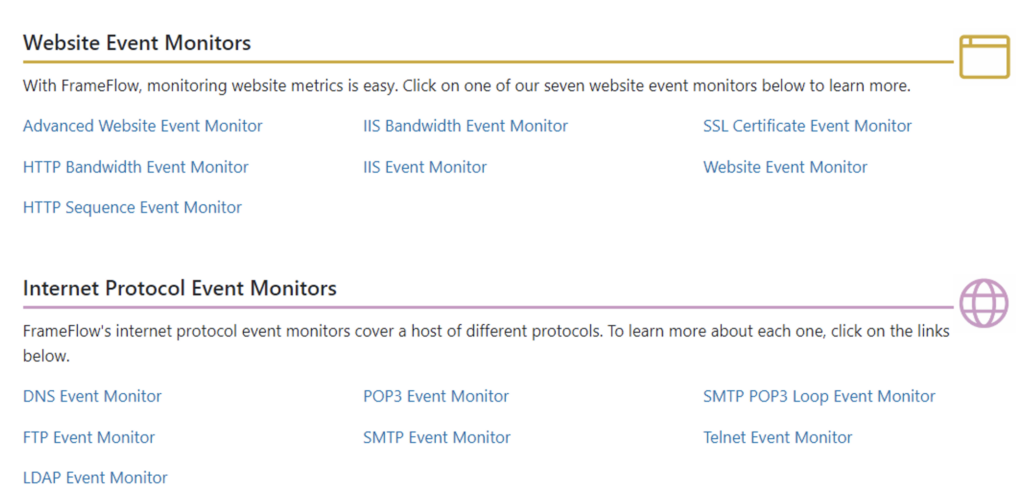This screenshot has width=1024, height=493.
Task: Click the internet protocol monitors description paragraph
Action: point(487,344)
